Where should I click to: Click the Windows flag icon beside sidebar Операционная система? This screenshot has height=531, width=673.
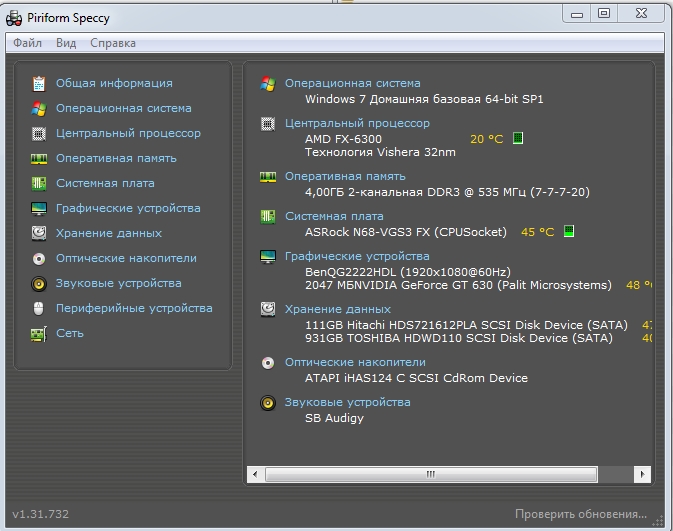tap(39, 109)
